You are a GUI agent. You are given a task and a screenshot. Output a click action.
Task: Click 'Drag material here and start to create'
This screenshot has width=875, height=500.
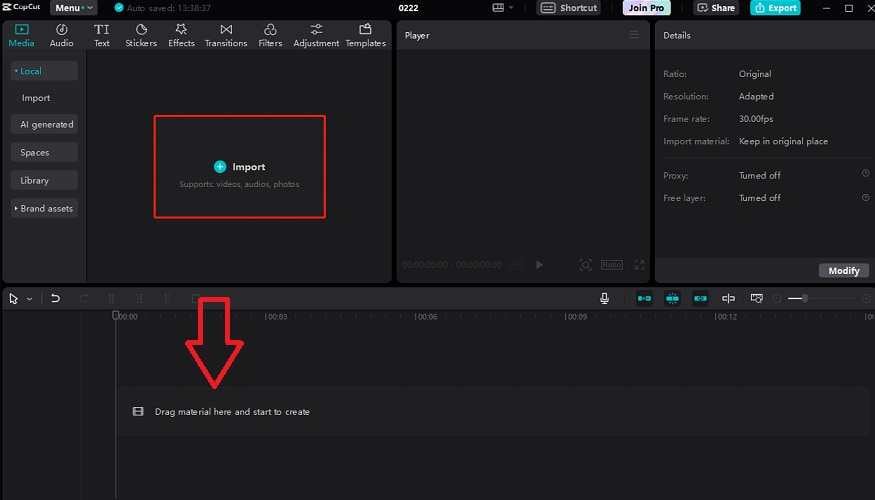pos(232,412)
